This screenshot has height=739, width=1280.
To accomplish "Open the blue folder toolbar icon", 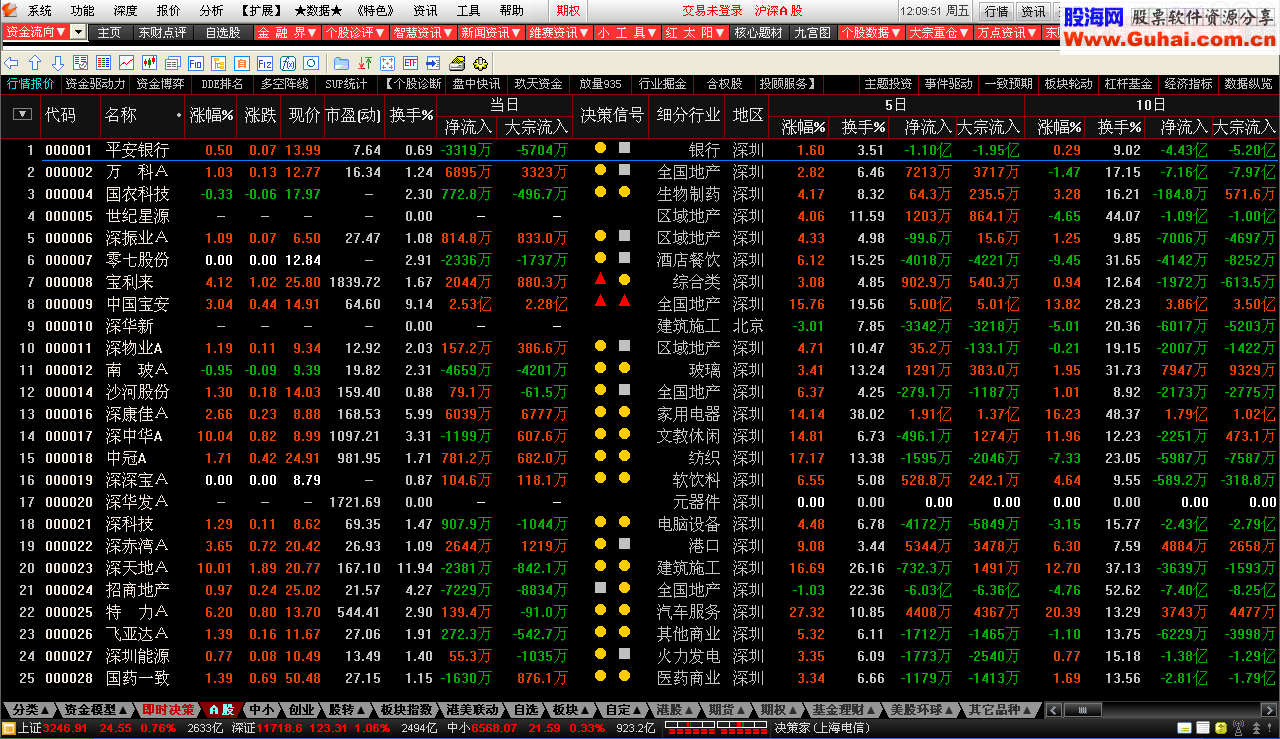I will point(341,62).
